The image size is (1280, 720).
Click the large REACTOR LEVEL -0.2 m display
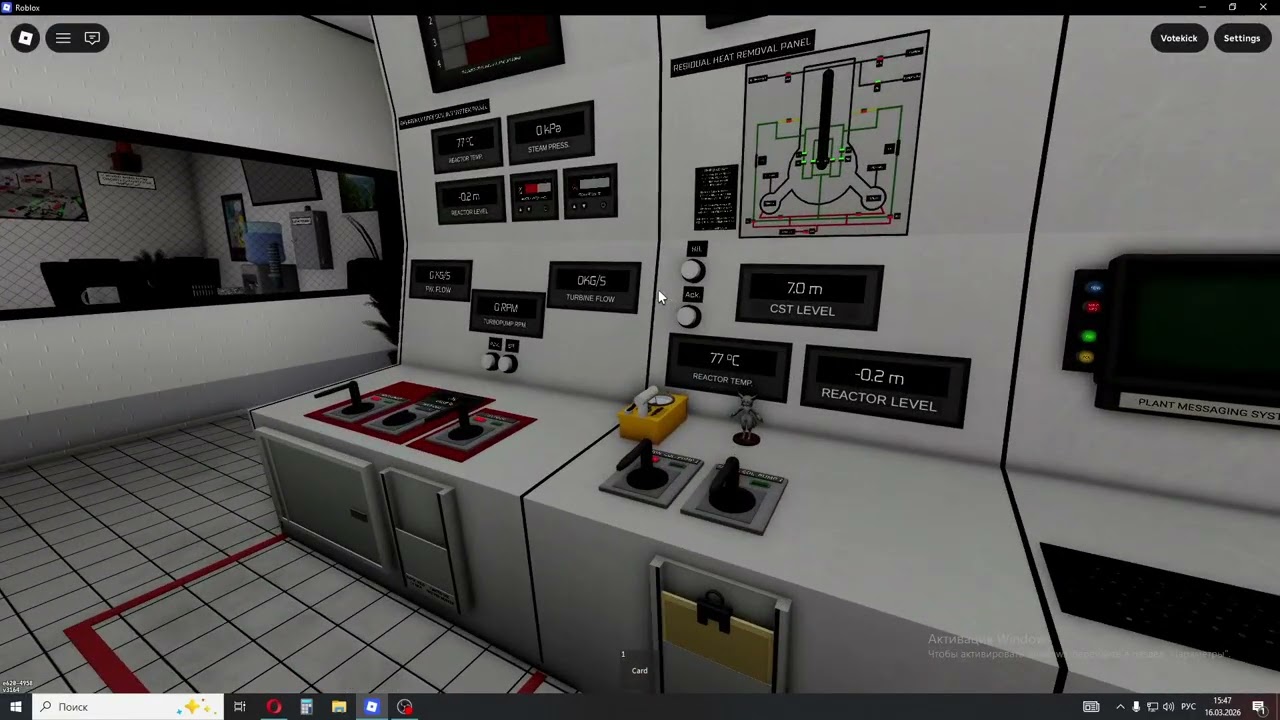[x=884, y=388]
